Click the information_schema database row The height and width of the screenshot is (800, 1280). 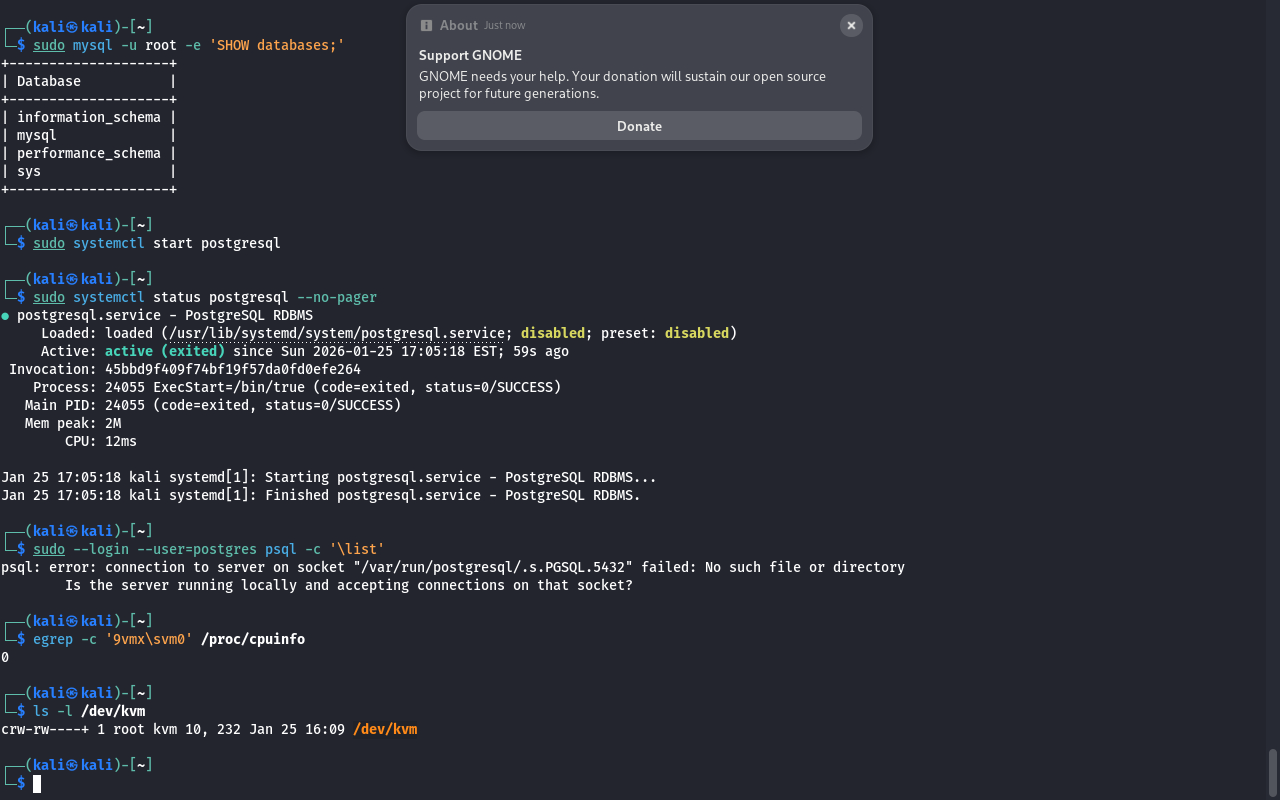click(x=88, y=117)
